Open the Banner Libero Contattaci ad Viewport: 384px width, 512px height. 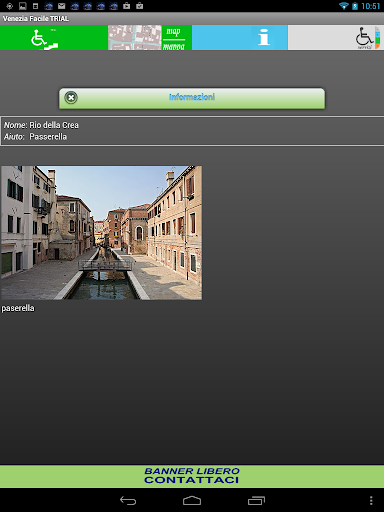pos(192,476)
